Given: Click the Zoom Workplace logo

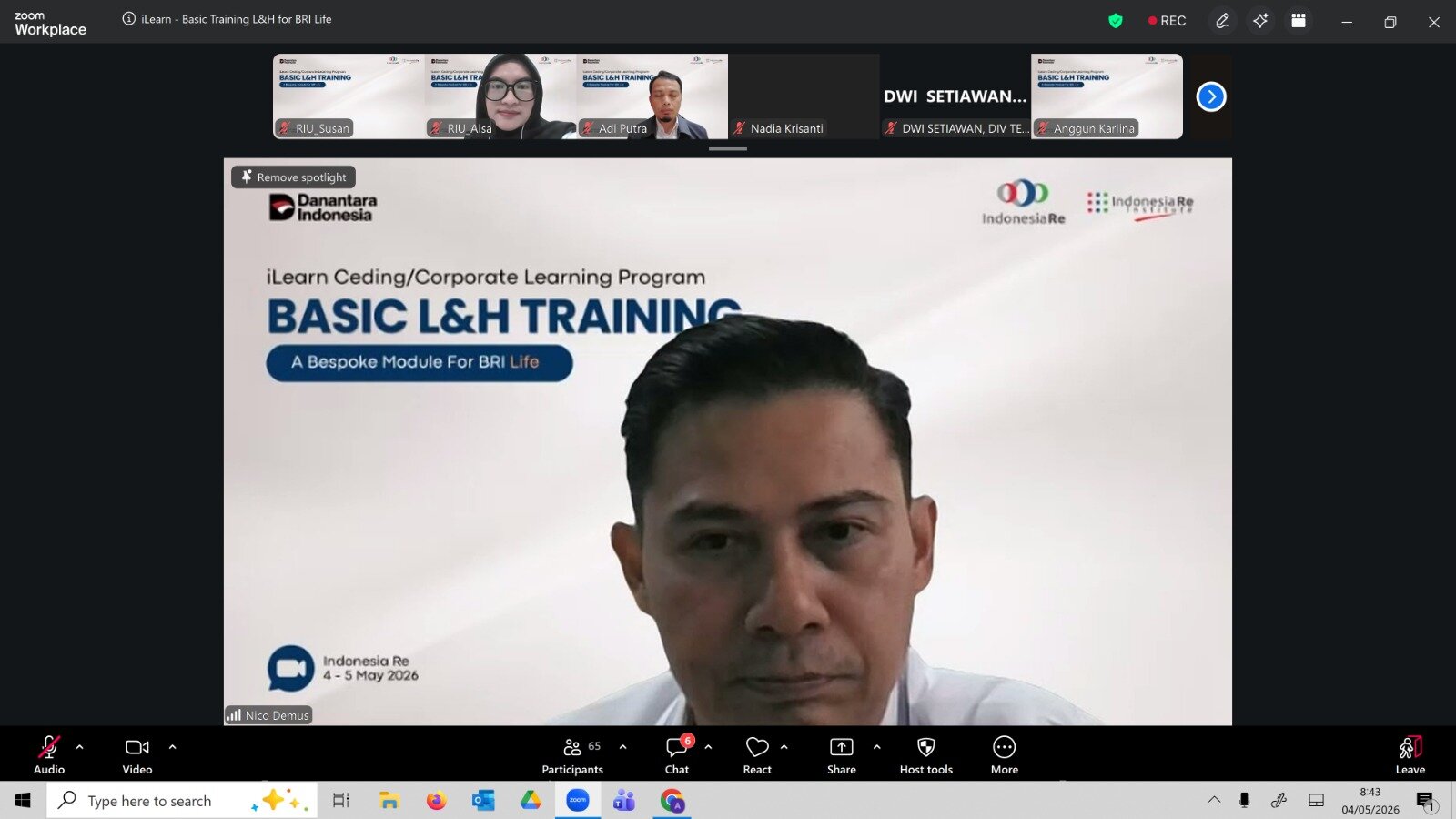Looking at the screenshot, I should pyautogui.click(x=51, y=23).
